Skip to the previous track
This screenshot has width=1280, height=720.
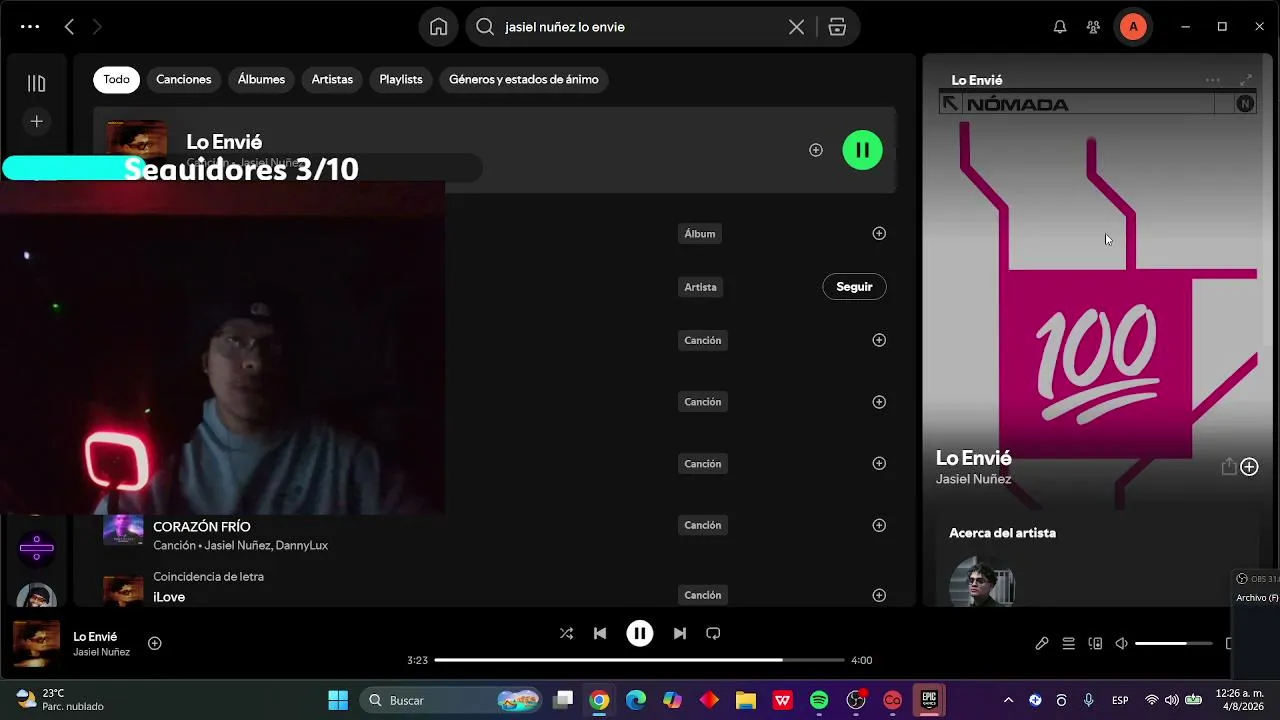[600, 633]
